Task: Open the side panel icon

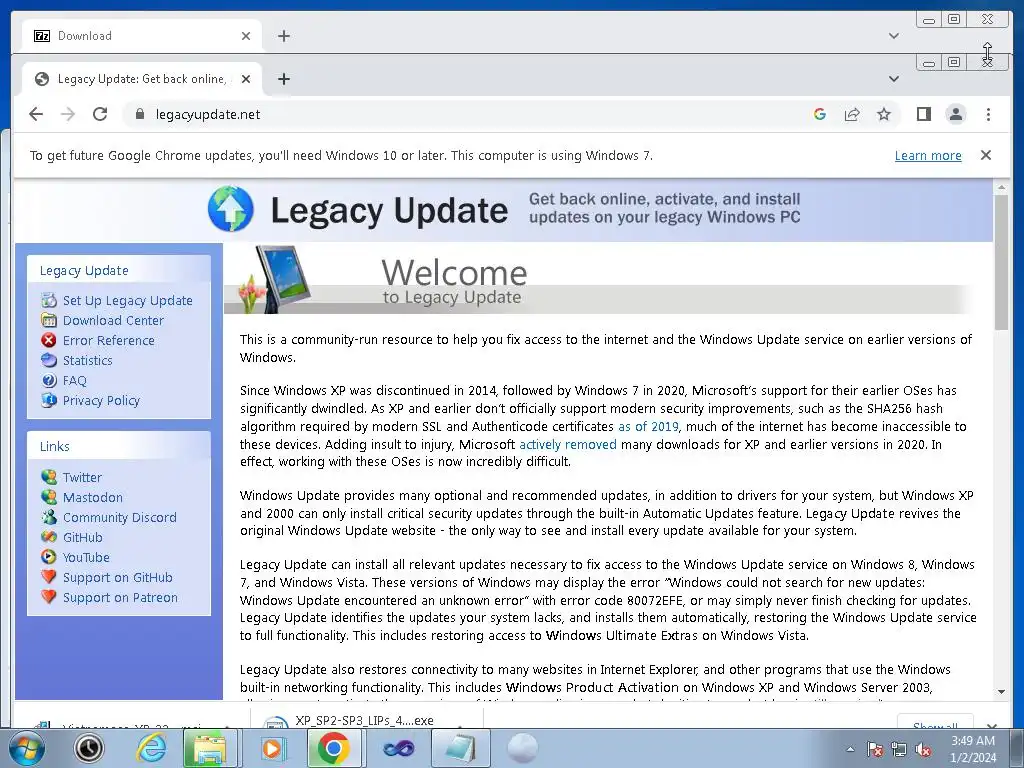Action: click(x=923, y=114)
